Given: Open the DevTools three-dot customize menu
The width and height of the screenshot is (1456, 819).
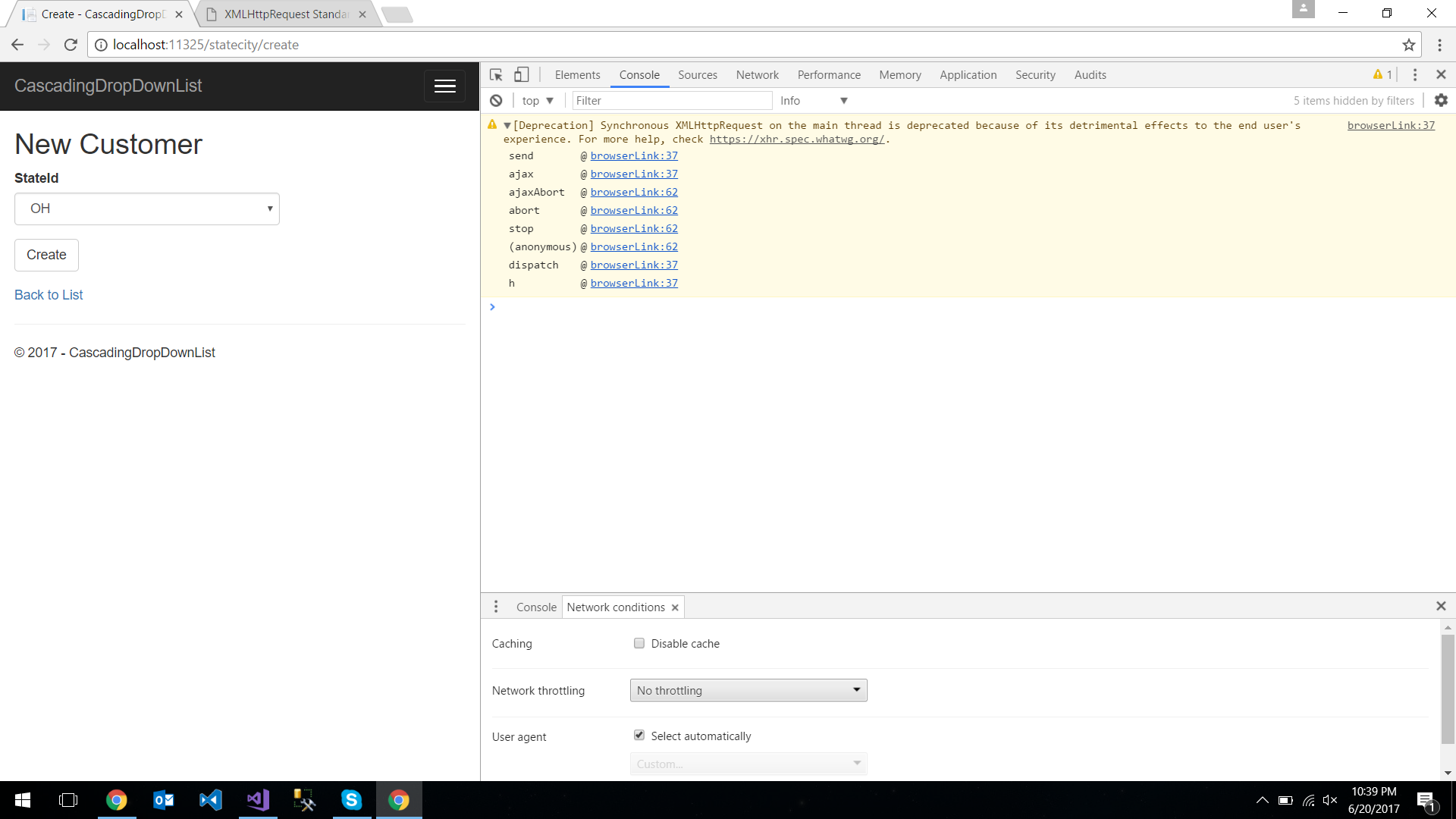Looking at the screenshot, I should (1414, 74).
